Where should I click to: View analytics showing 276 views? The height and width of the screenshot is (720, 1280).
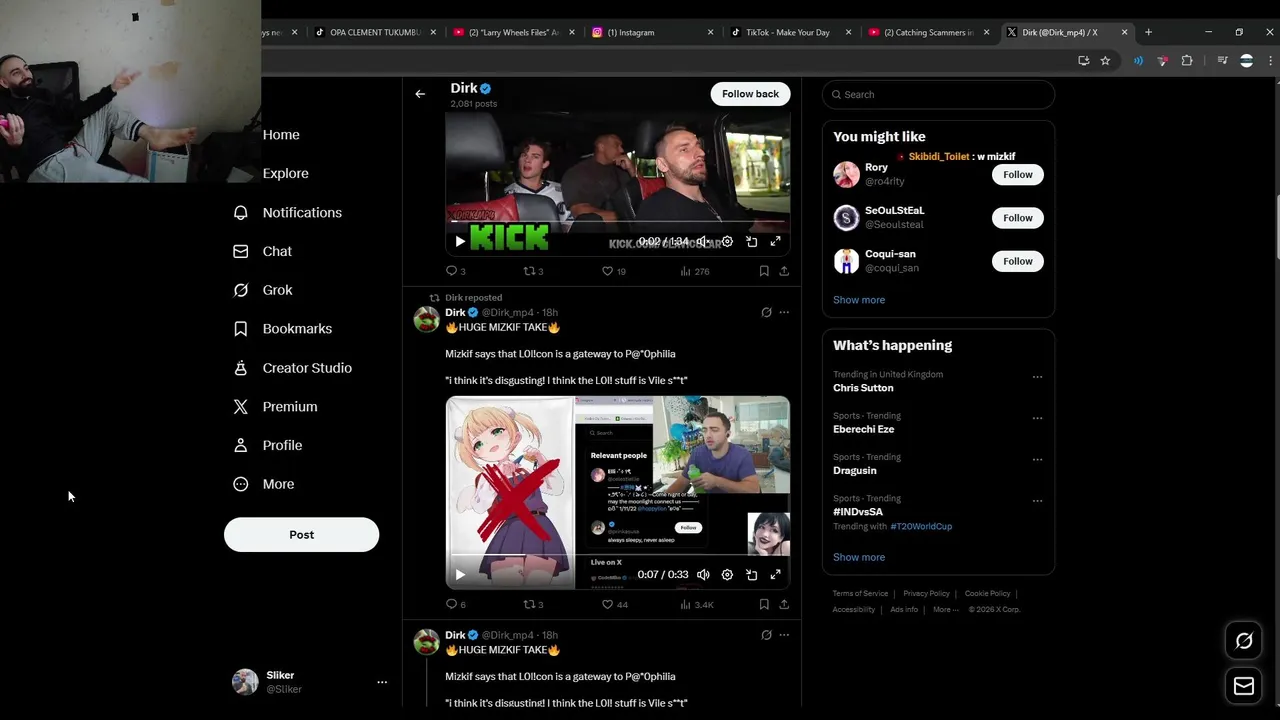pos(694,271)
